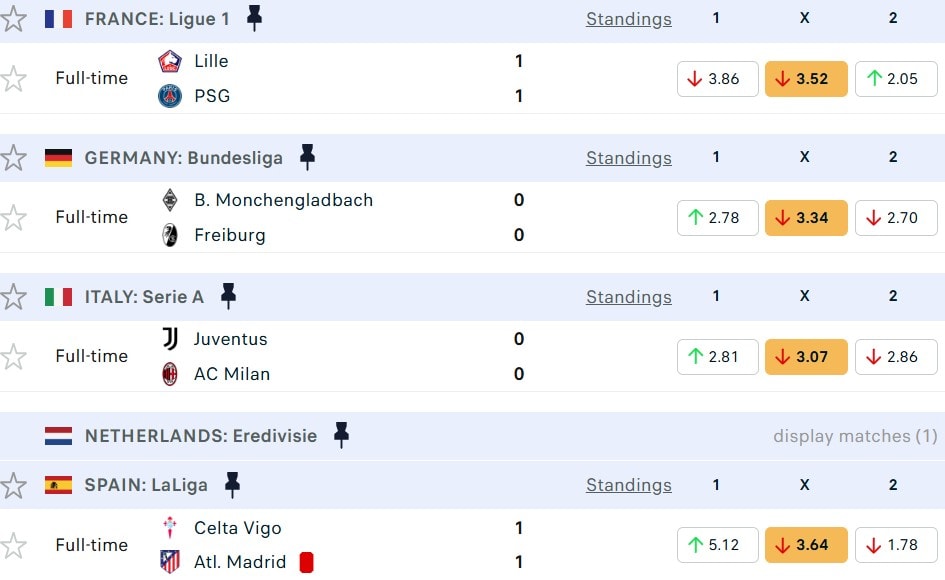Click the pin icon beside Serie A
Screen dimensions: 945x580
(x=229, y=296)
